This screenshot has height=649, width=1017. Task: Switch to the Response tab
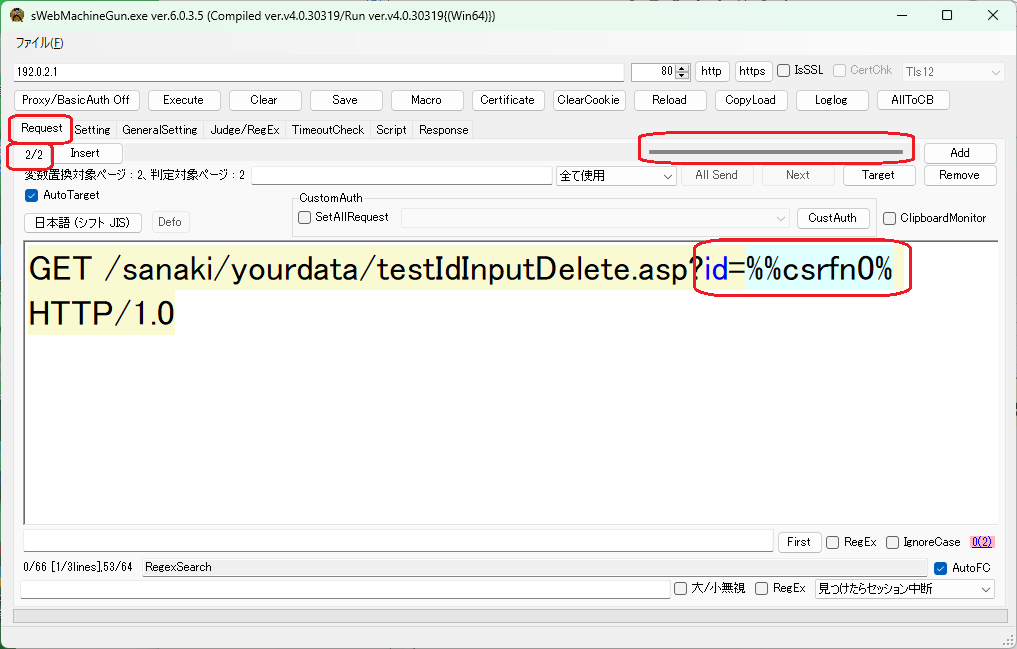[x=444, y=130]
